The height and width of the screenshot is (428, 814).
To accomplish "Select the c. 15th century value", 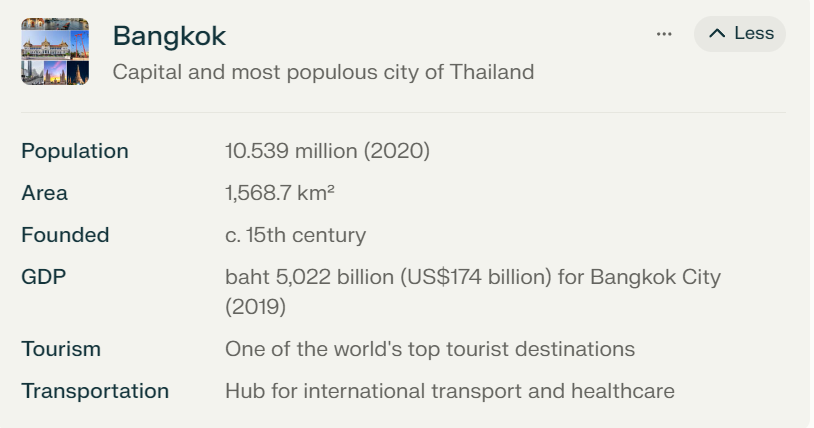I will click(x=295, y=235).
